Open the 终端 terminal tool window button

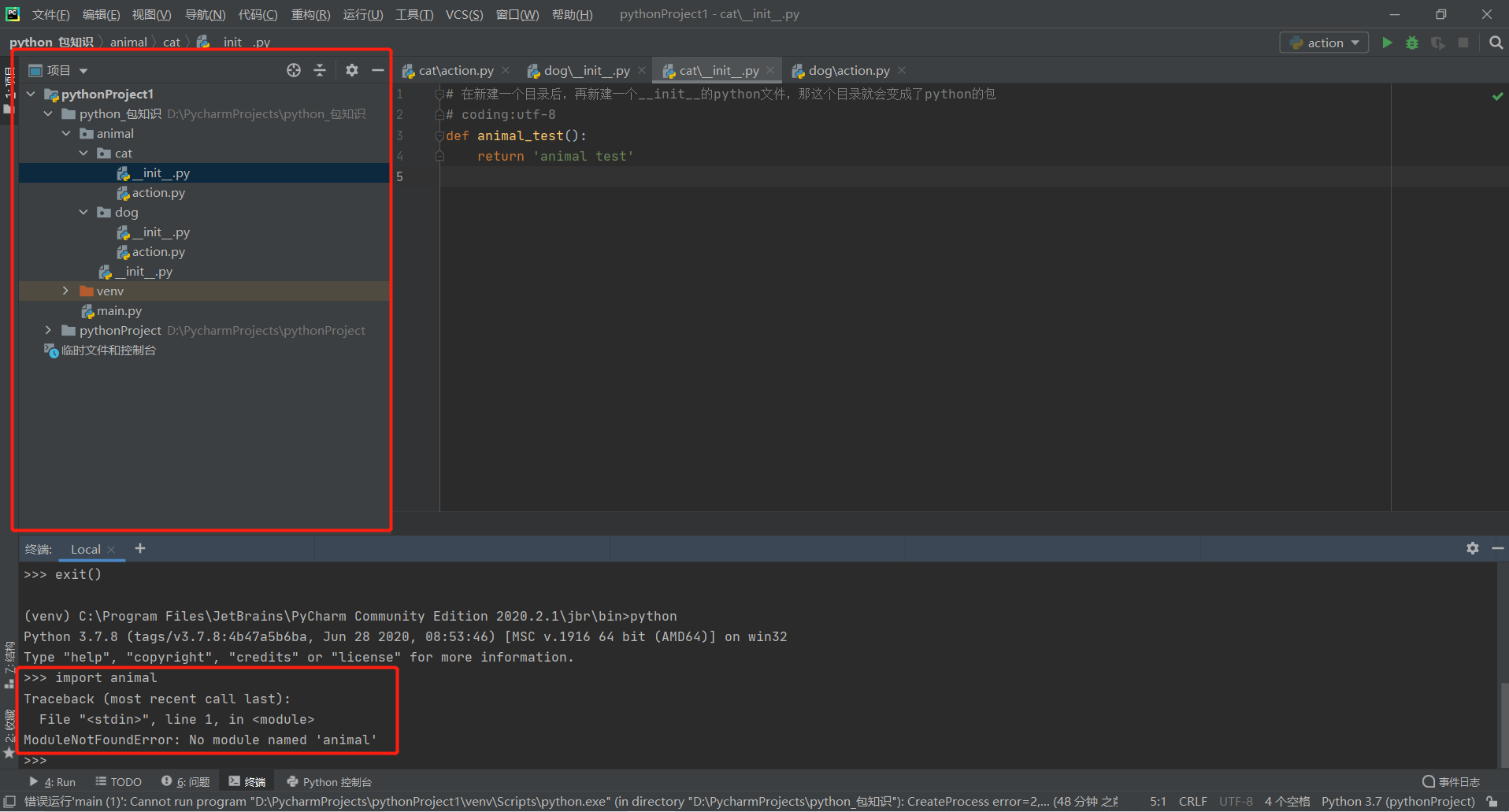click(x=247, y=782)
